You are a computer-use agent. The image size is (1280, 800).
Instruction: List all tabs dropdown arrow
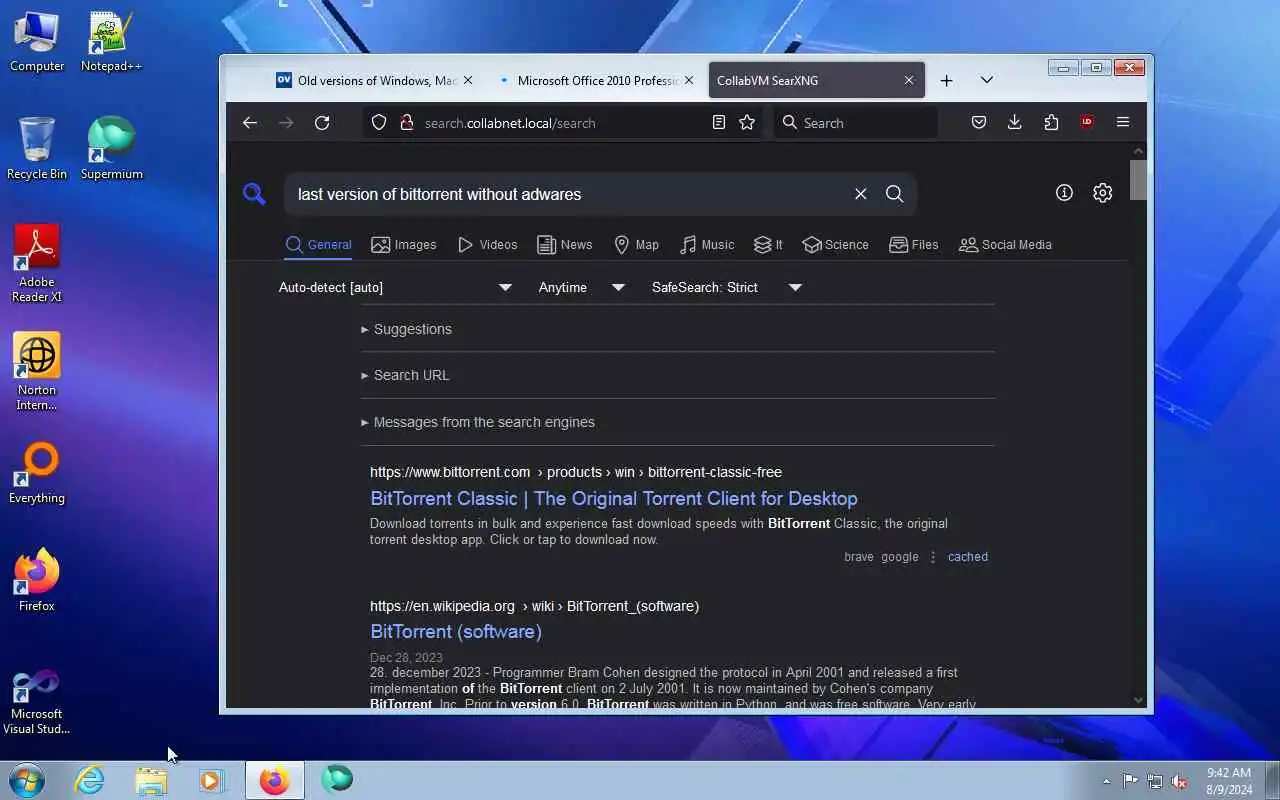pyautogui.click(x=986, y=80)
